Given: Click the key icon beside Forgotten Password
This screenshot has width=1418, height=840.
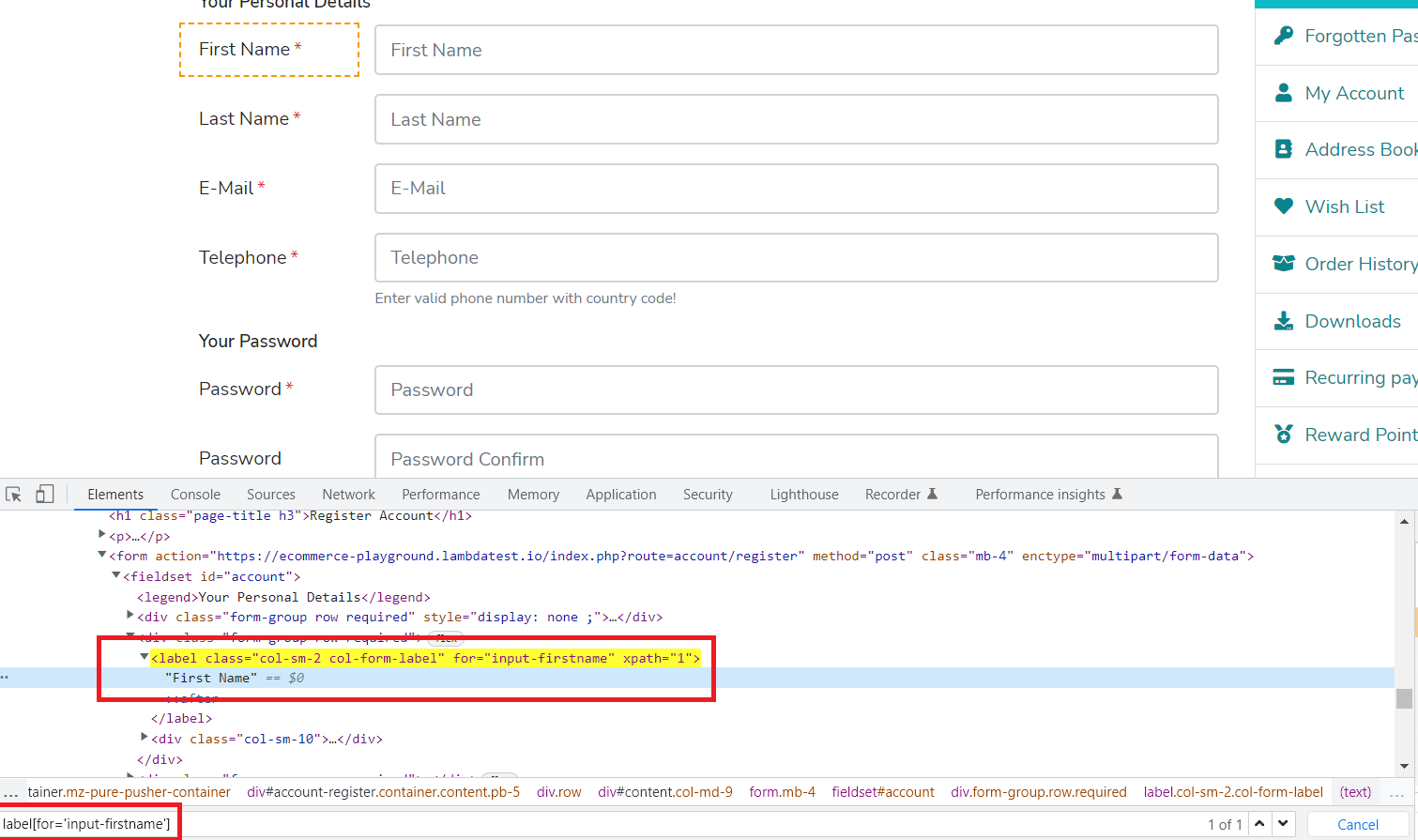Looking at the screenshot, I should (1284, 36).
